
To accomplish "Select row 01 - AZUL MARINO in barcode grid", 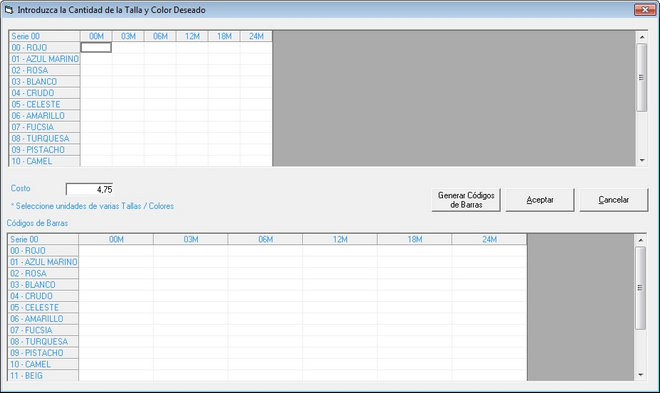I will point(43,262).
